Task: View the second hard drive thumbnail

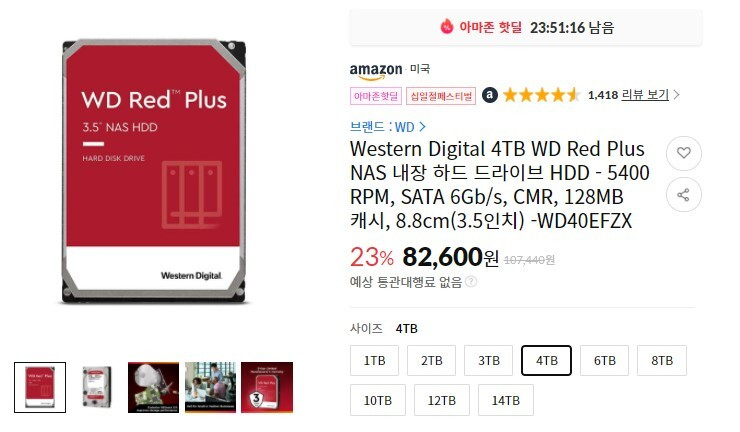Action: pyautogui.click(x=97, y=387)
